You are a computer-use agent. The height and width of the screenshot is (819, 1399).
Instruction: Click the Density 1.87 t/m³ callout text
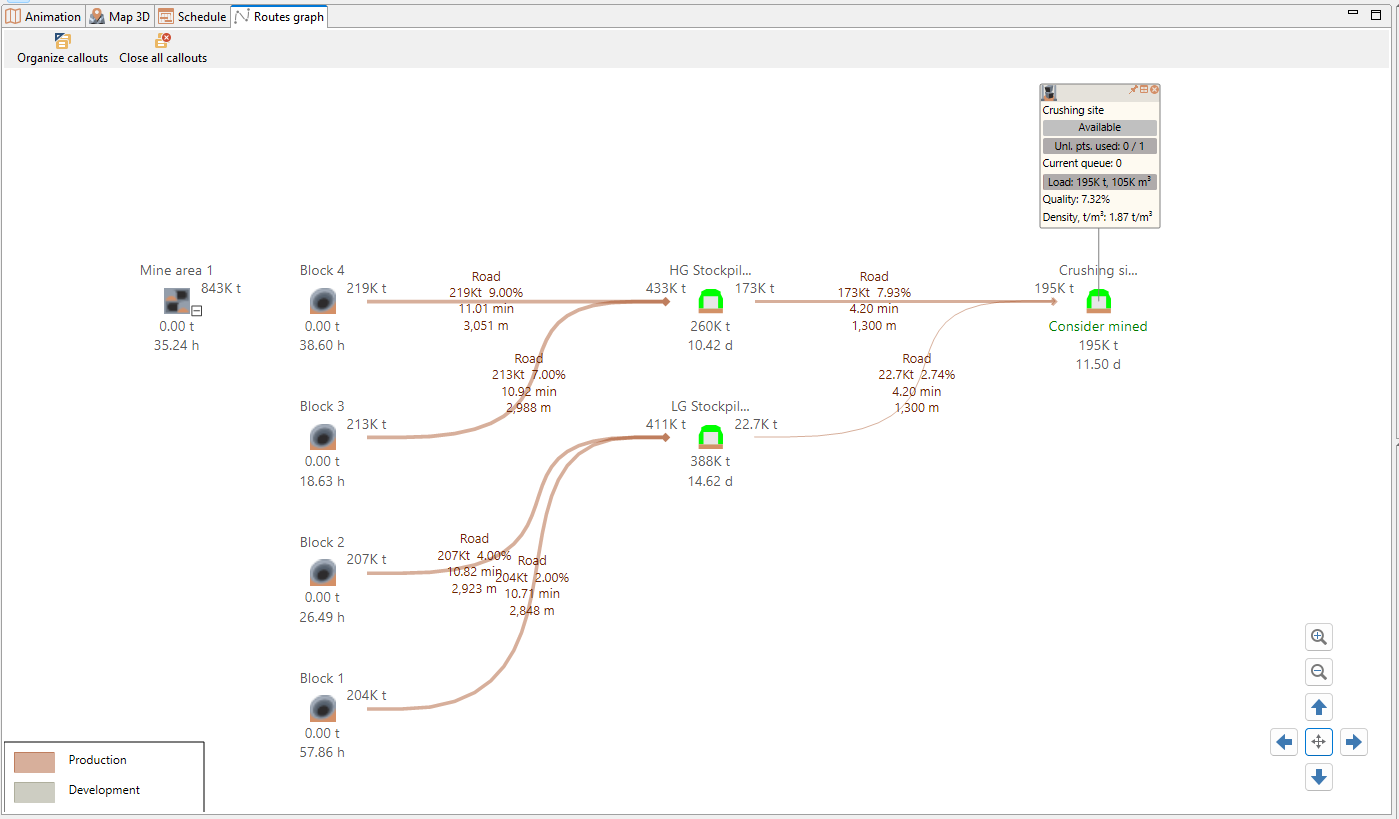[x=1100, y=218]
